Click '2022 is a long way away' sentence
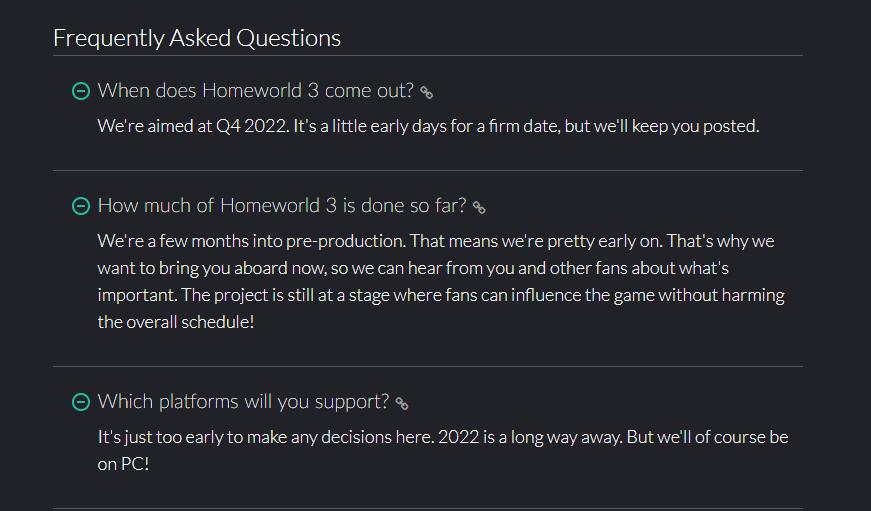Viewport: 871px width, 511px height. [x=530, y=437]
